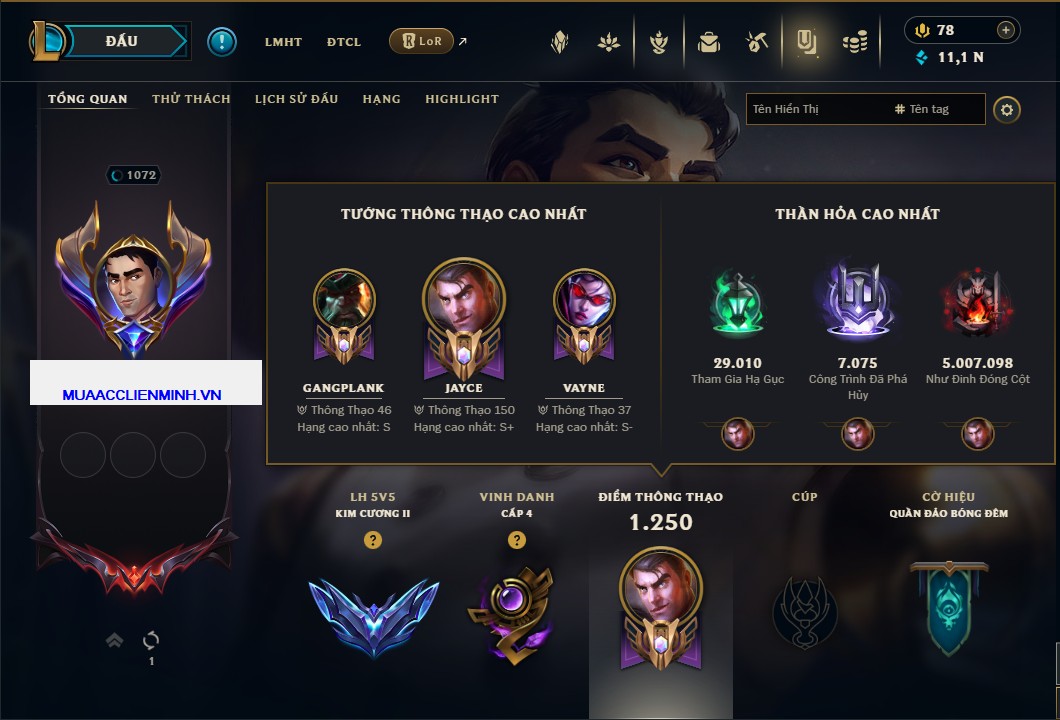The height and width of the screenshot is (720, 1060).
Task: Click the Tên Hiển Thị search field
Action: tap(815, 109)
